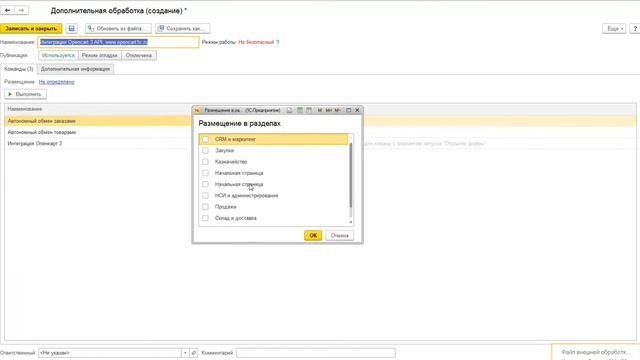This screenshot has height=360, width=640.
Task: Tick the Склад и доставка checkbox
Action: coord(205,218)
